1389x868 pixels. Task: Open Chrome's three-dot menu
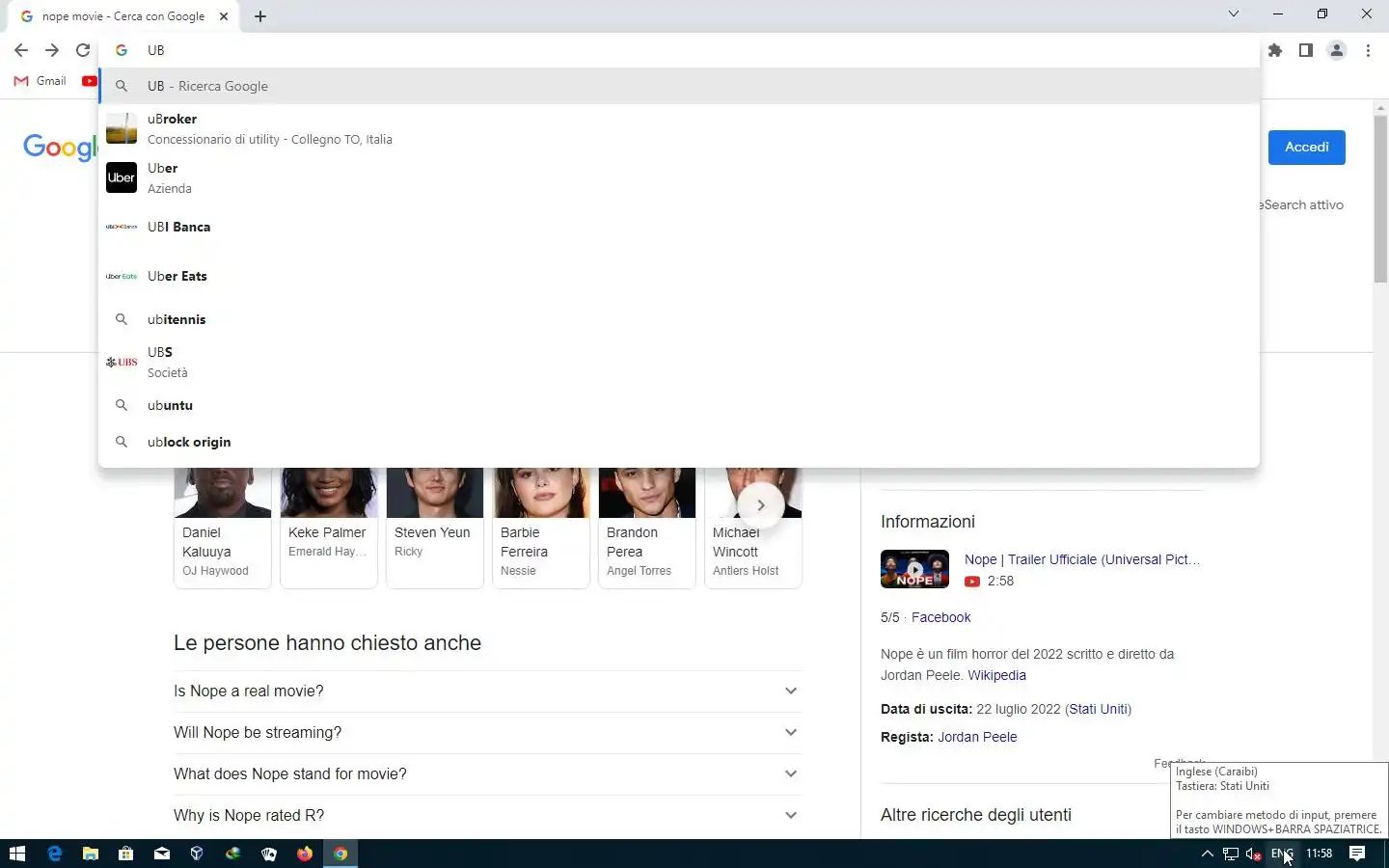point(1368,50)
